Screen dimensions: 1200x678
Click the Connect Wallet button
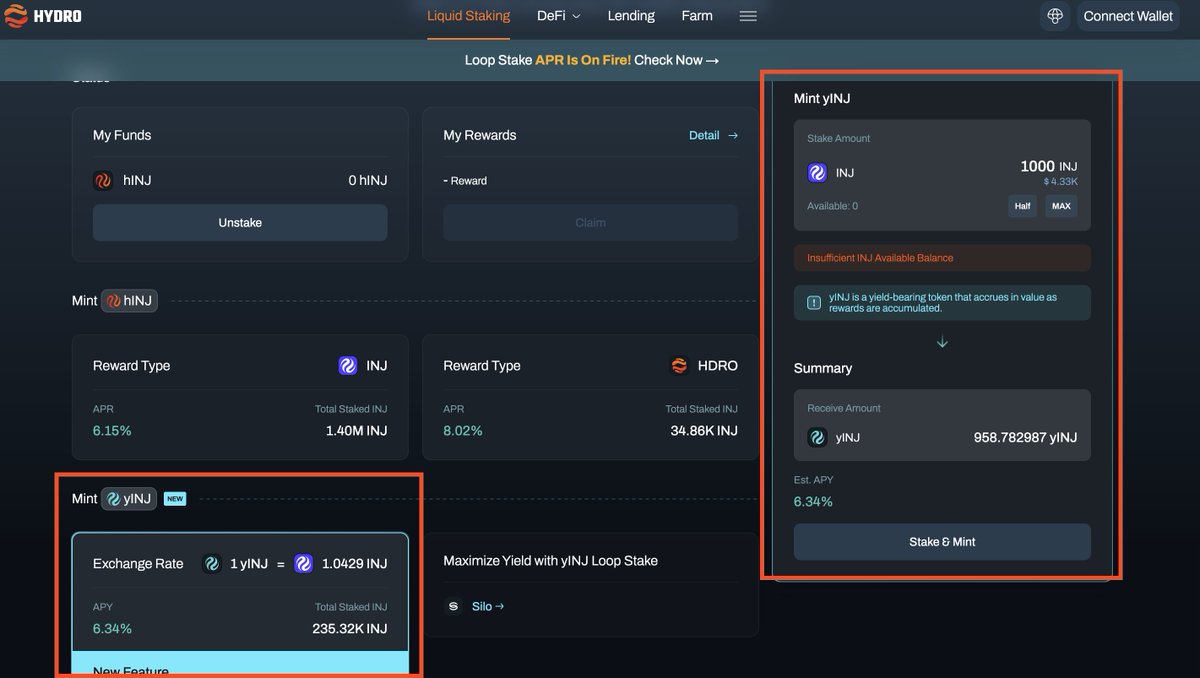tap(1128, 16)
